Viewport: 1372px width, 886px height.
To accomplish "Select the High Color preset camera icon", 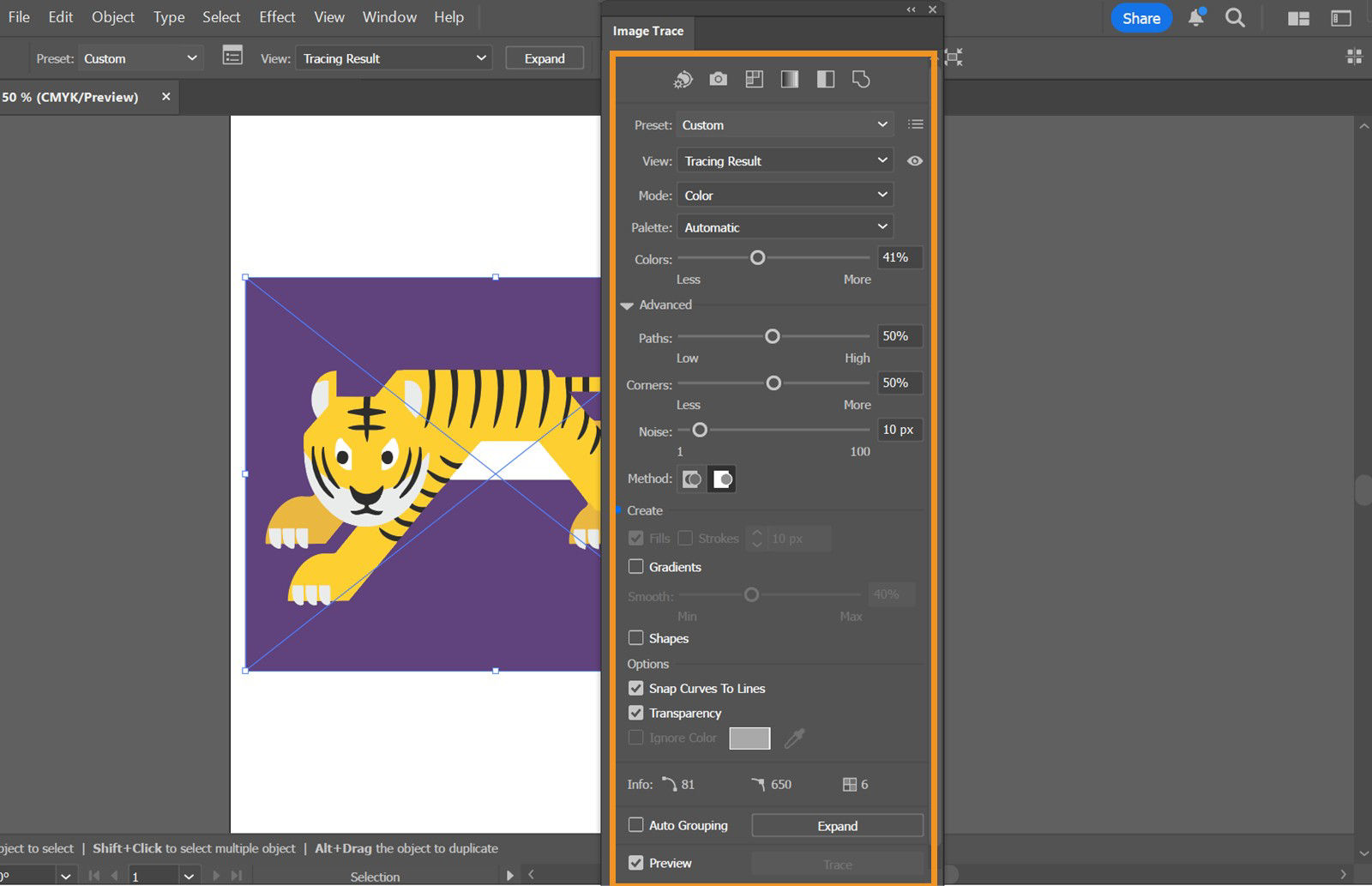I will click(718, 79).
